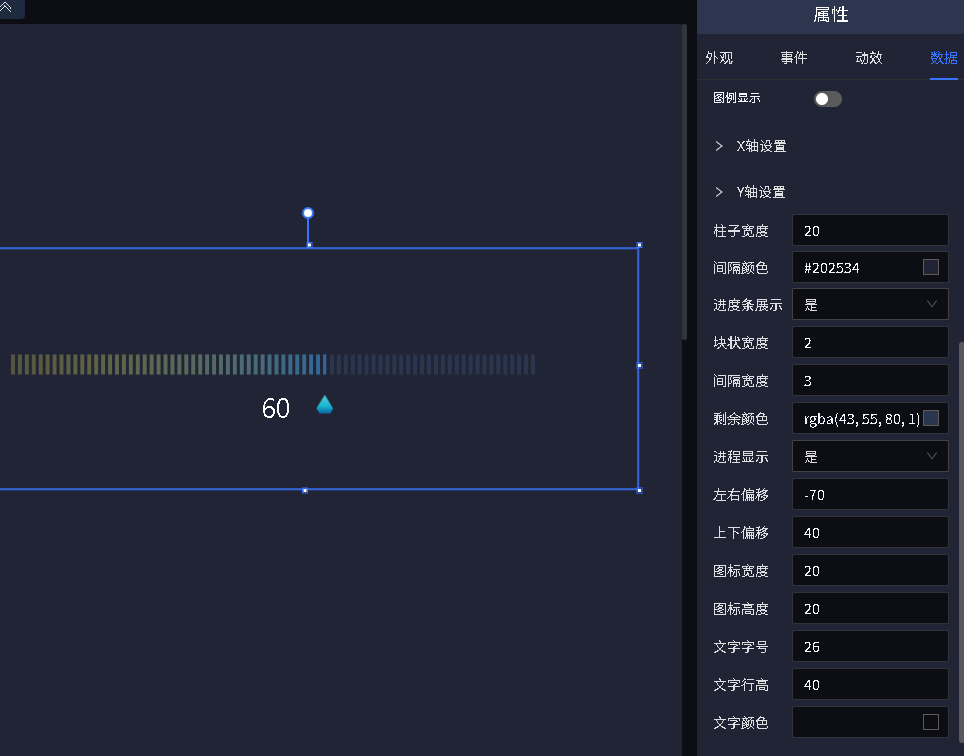Open the 进度条展示 dropdown

870,304
